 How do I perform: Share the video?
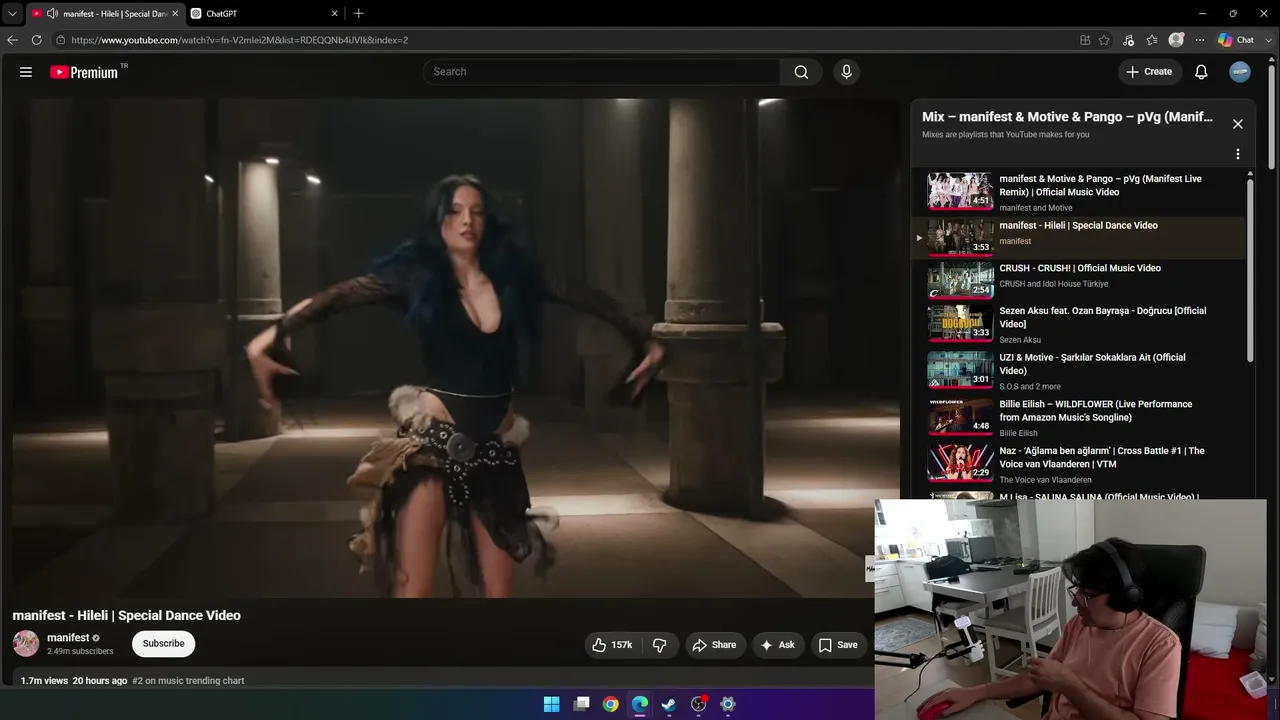point(714,645)
